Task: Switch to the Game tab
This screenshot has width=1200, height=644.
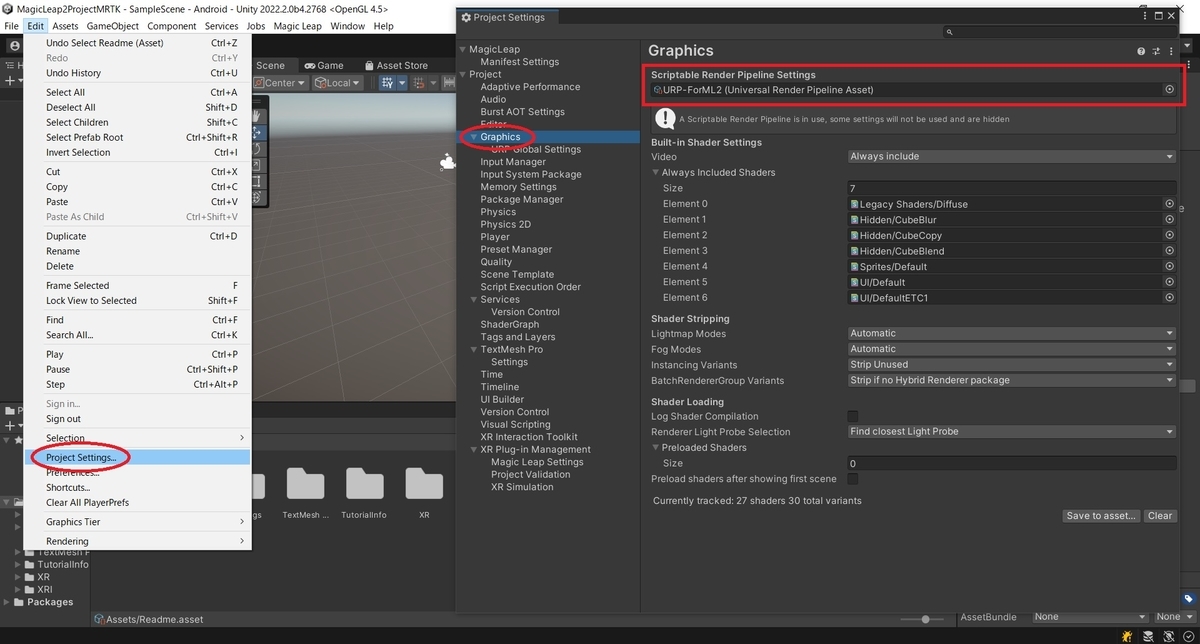Action: coord(324,65)
